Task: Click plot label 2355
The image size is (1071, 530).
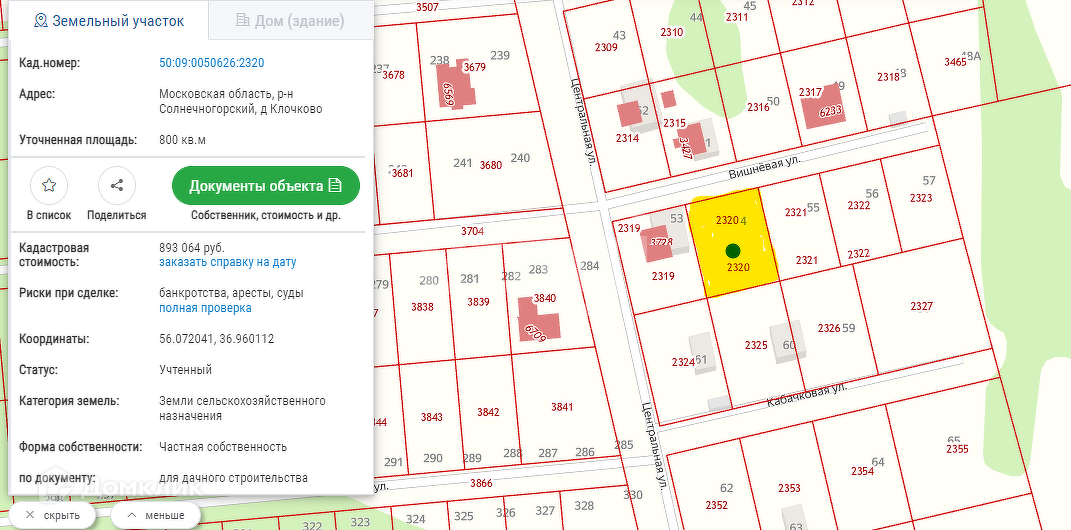Action: click(x=957, y=449)
